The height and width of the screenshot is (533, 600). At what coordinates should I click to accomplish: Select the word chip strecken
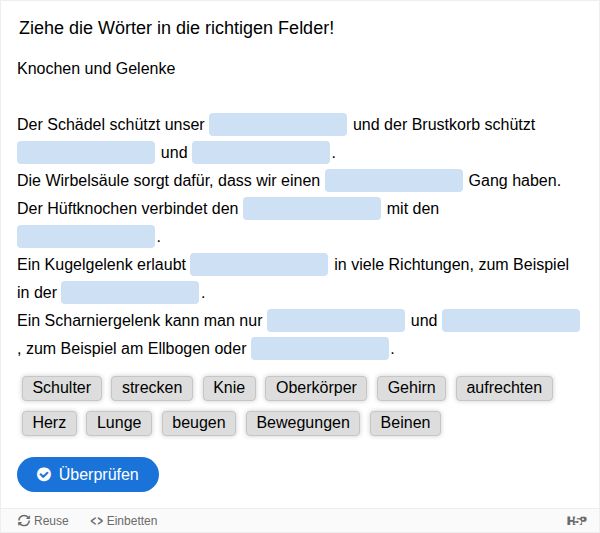[152, 388]
